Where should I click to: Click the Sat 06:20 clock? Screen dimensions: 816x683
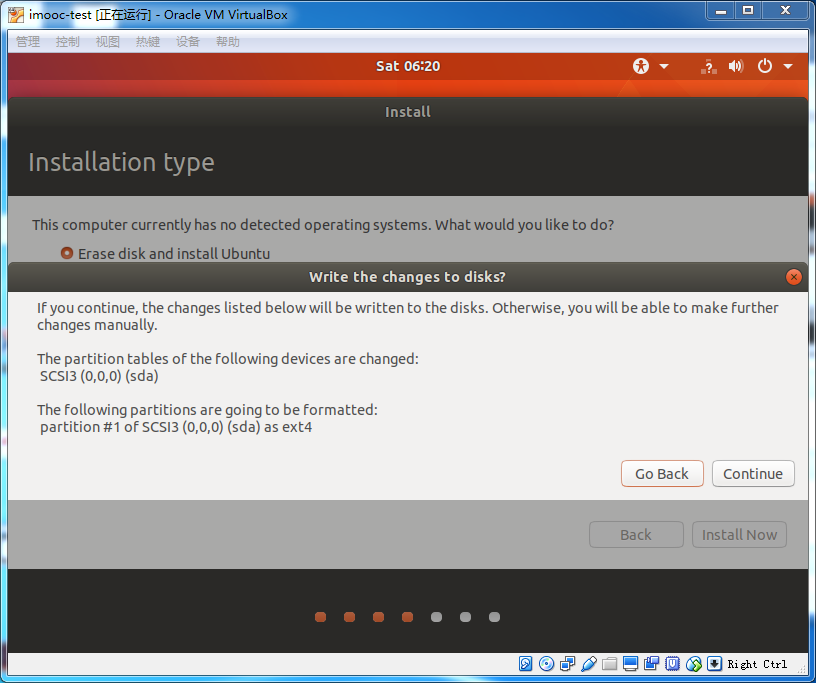click(x=408, y=66)
